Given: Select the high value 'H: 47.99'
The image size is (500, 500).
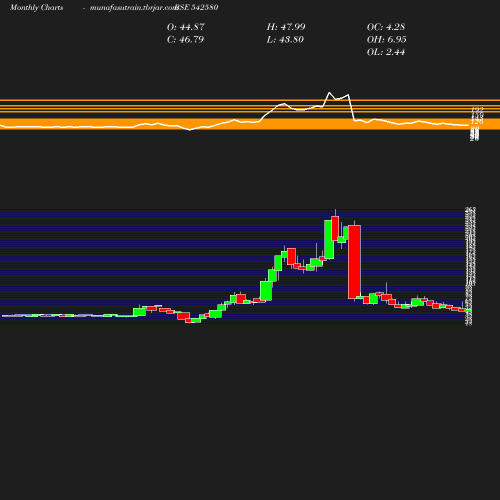Looking at the screenshot, I should pos(286,27).
